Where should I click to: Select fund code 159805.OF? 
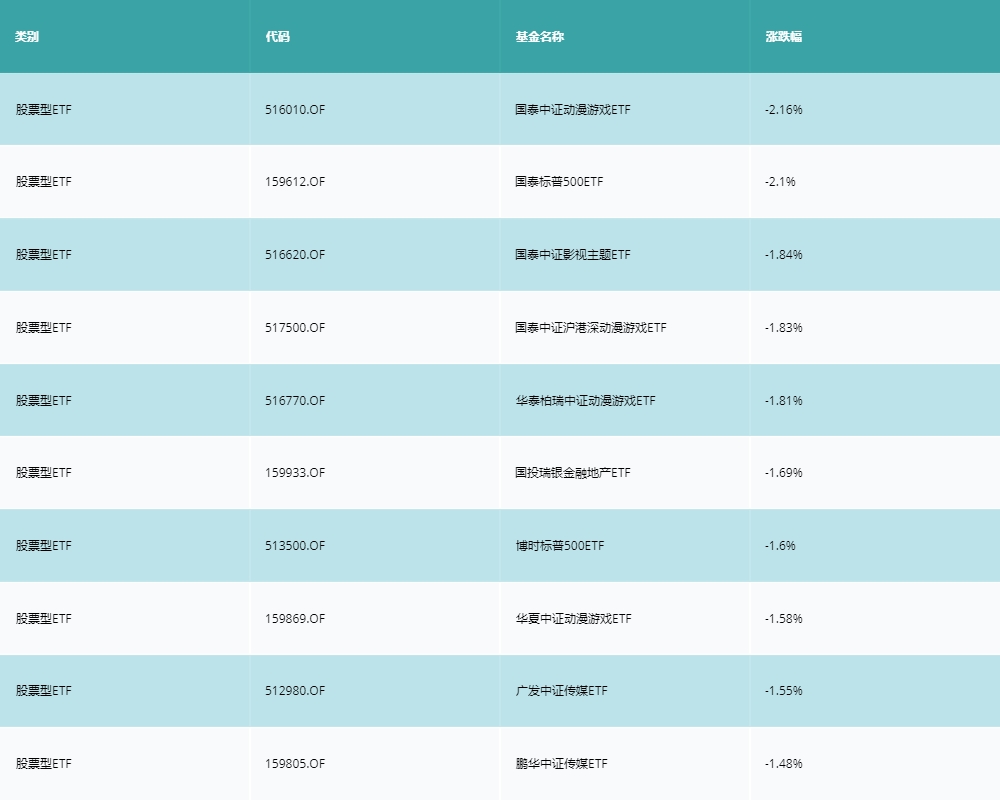pyautogui.click(x=295, y=764)
